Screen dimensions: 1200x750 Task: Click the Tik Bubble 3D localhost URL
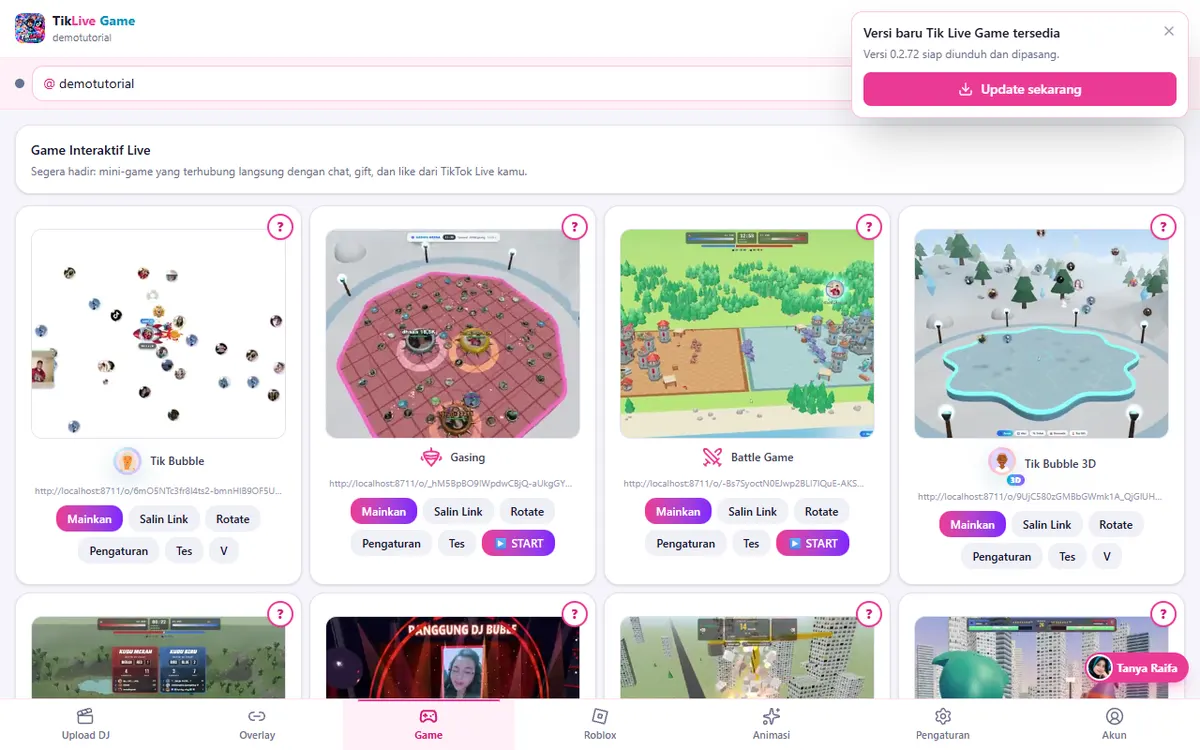coord(1041,496)
